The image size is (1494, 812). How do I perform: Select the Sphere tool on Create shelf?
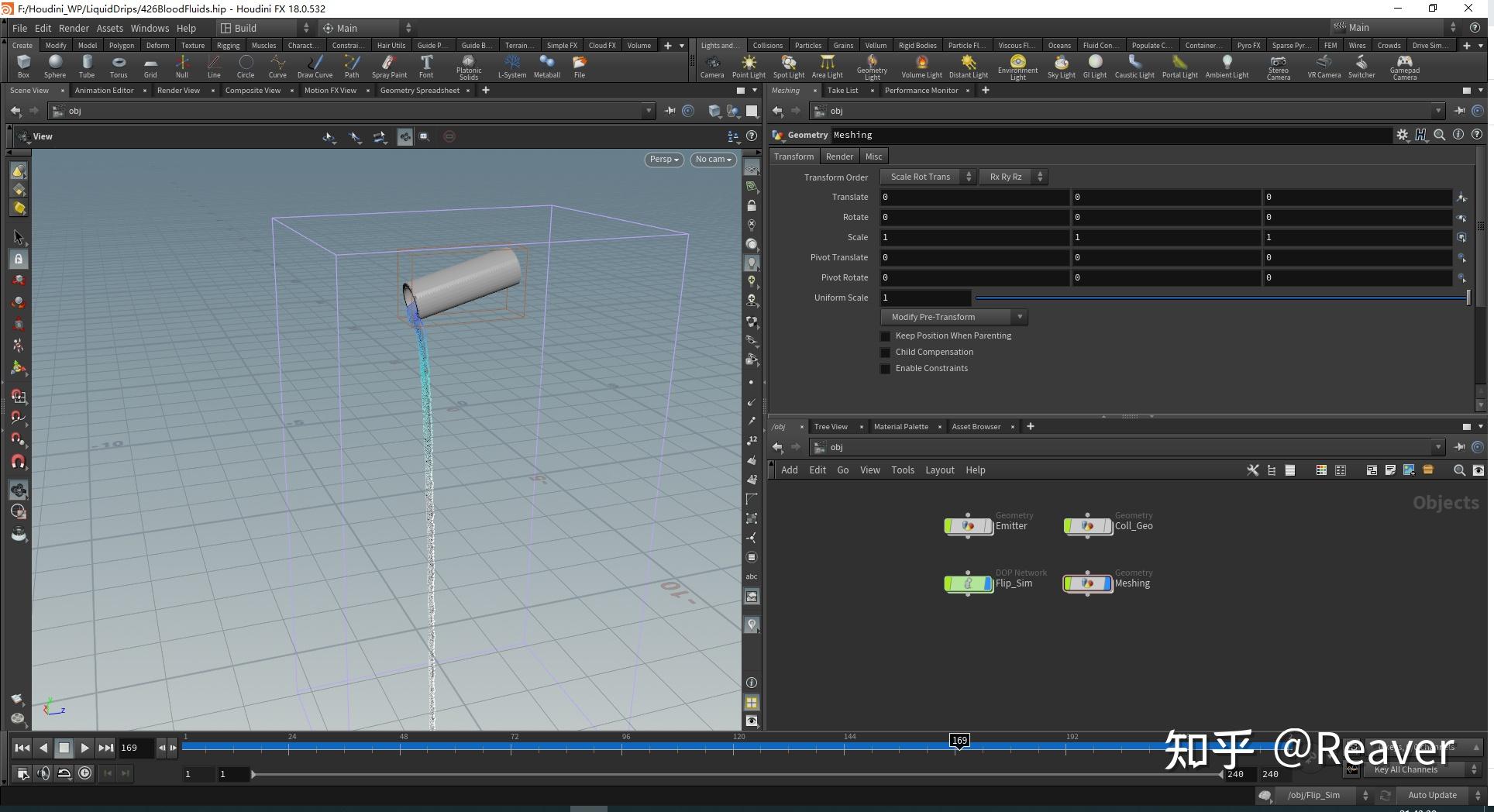[x=54, y=66]
